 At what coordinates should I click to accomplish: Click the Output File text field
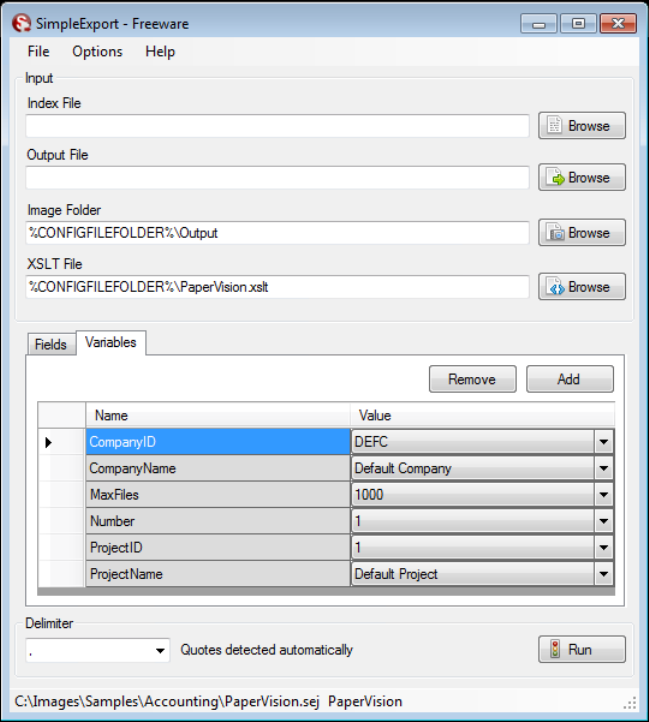coord(277,177)
